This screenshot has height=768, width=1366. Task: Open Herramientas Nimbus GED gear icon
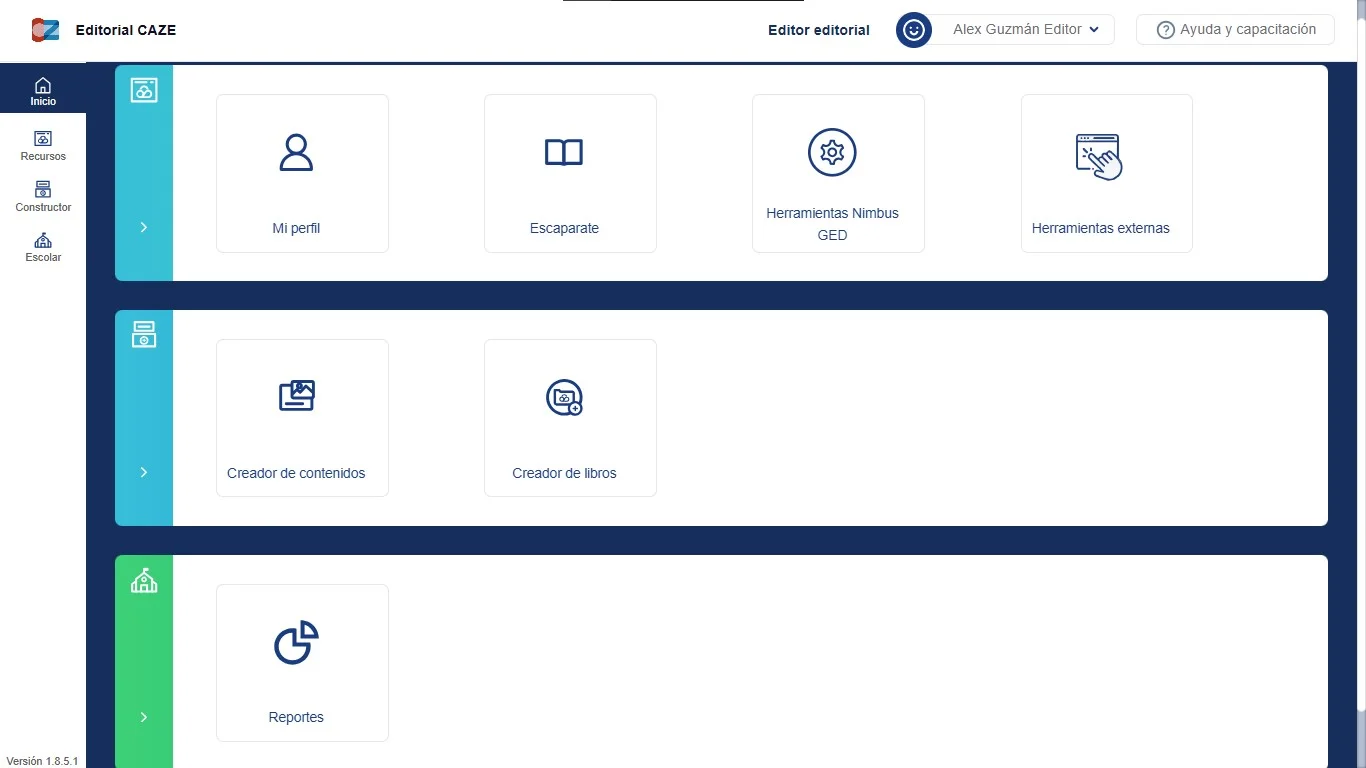coord(832,153)
